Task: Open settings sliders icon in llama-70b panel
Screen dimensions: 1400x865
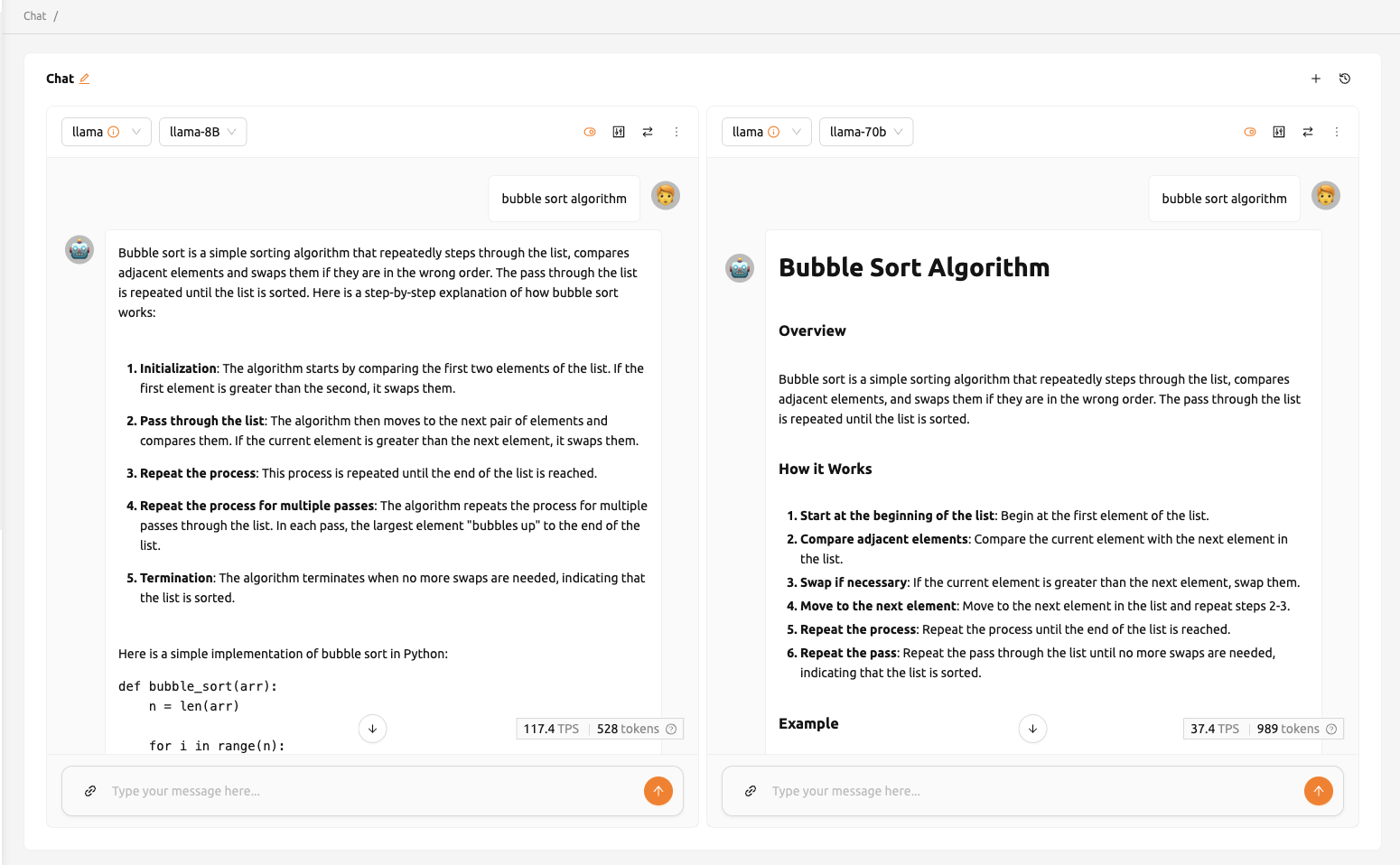Action: (x=1279, y=132)
